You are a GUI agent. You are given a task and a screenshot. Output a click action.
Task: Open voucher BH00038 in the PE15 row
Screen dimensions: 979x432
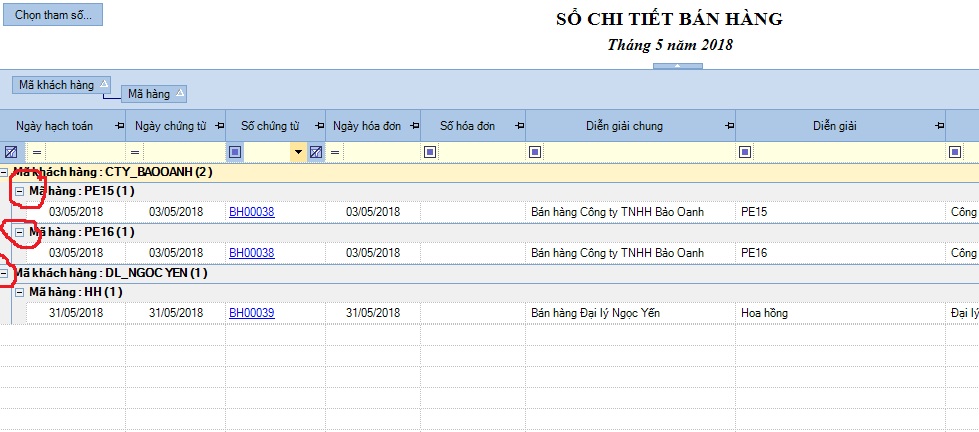252,212
